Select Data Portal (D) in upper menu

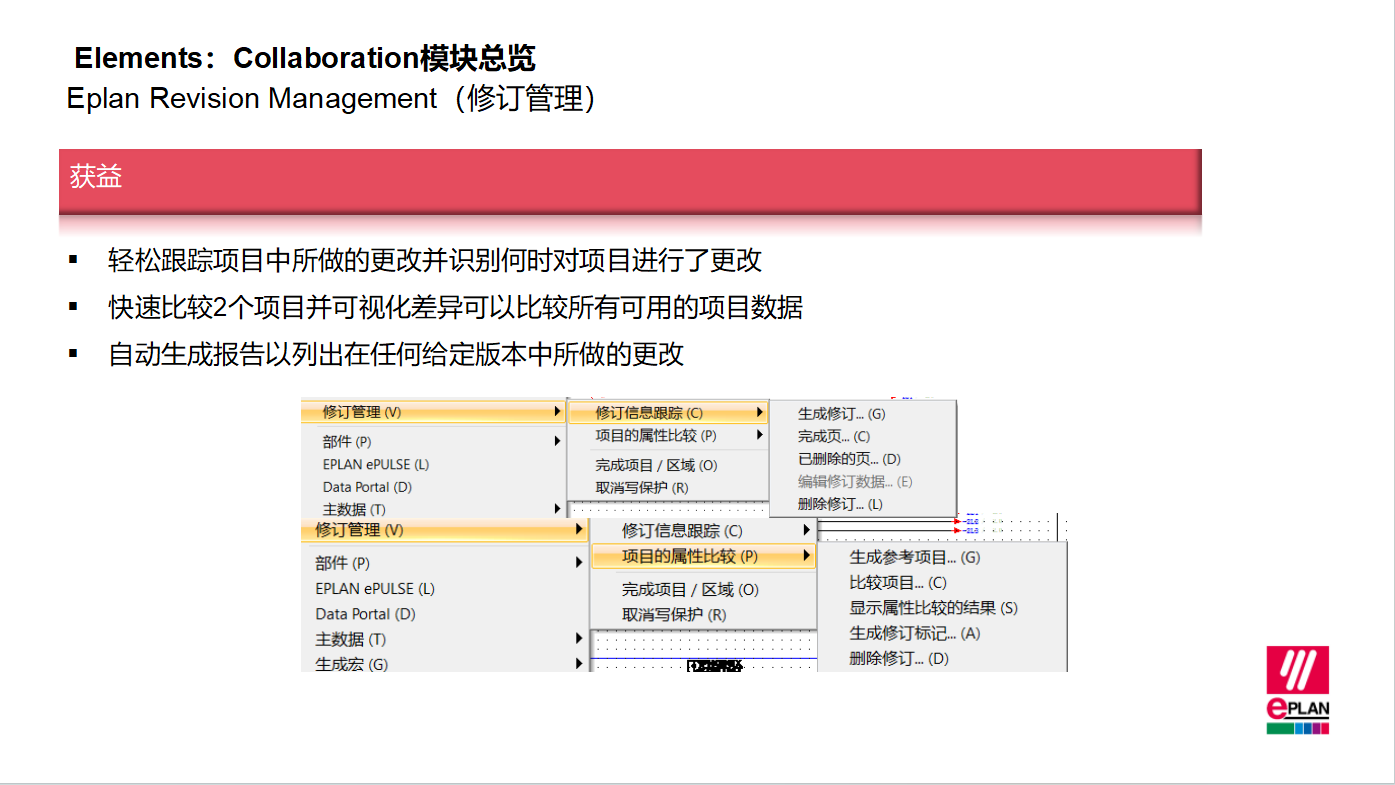[x=367, y=487]
